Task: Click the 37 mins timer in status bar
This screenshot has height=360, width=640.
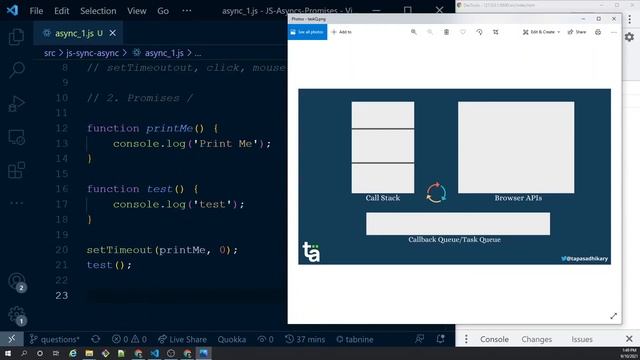Action: point(305,339)
